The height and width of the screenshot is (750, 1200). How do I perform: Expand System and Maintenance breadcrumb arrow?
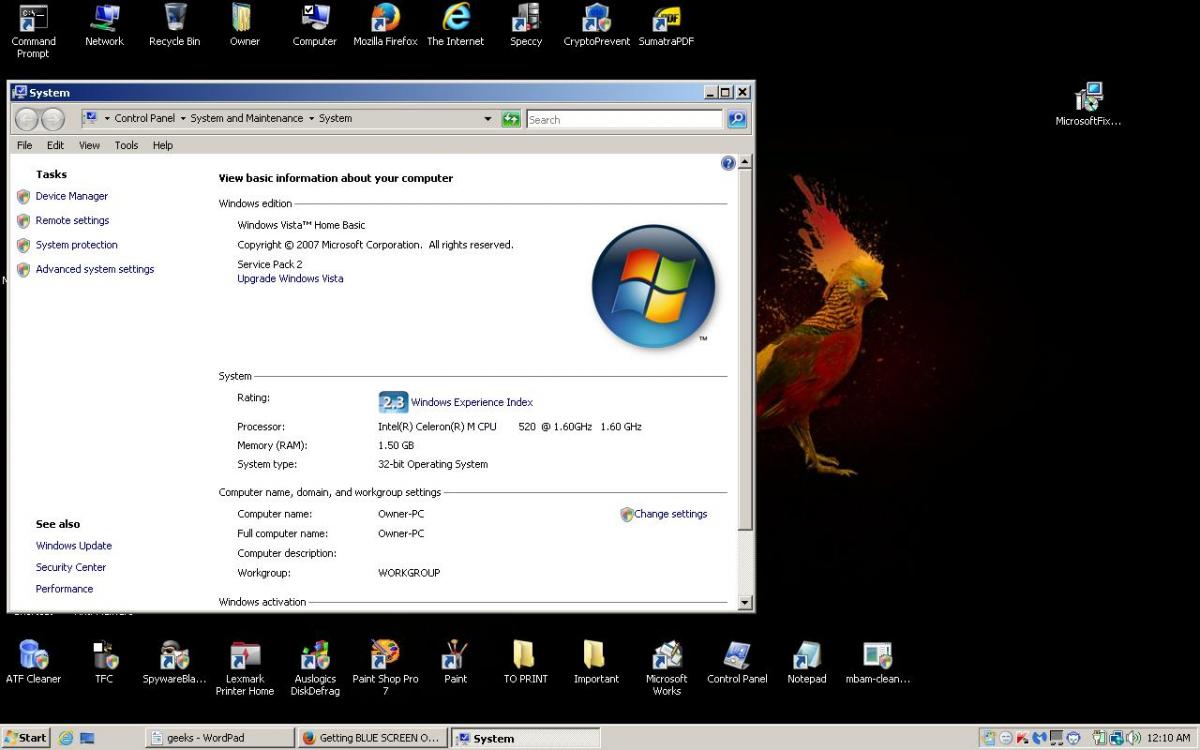click(311, 118)
